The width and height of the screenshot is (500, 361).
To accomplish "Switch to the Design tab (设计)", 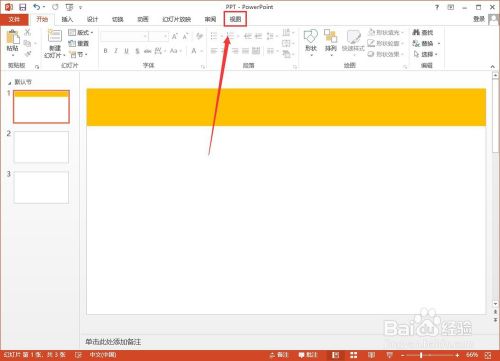I will click(92, 19).
